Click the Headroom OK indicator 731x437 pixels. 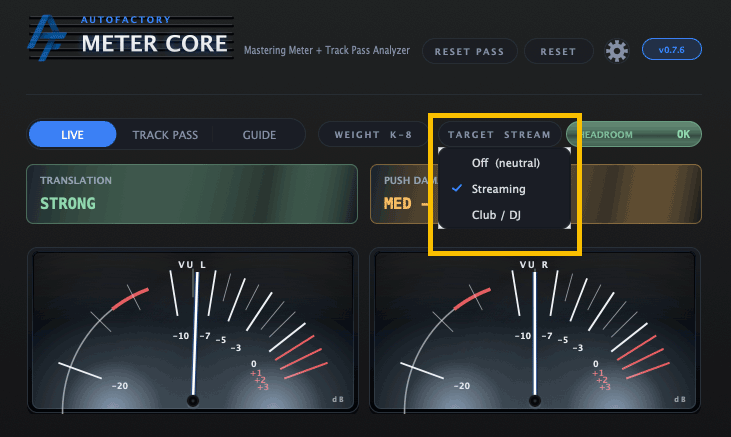tap(634, 134)
